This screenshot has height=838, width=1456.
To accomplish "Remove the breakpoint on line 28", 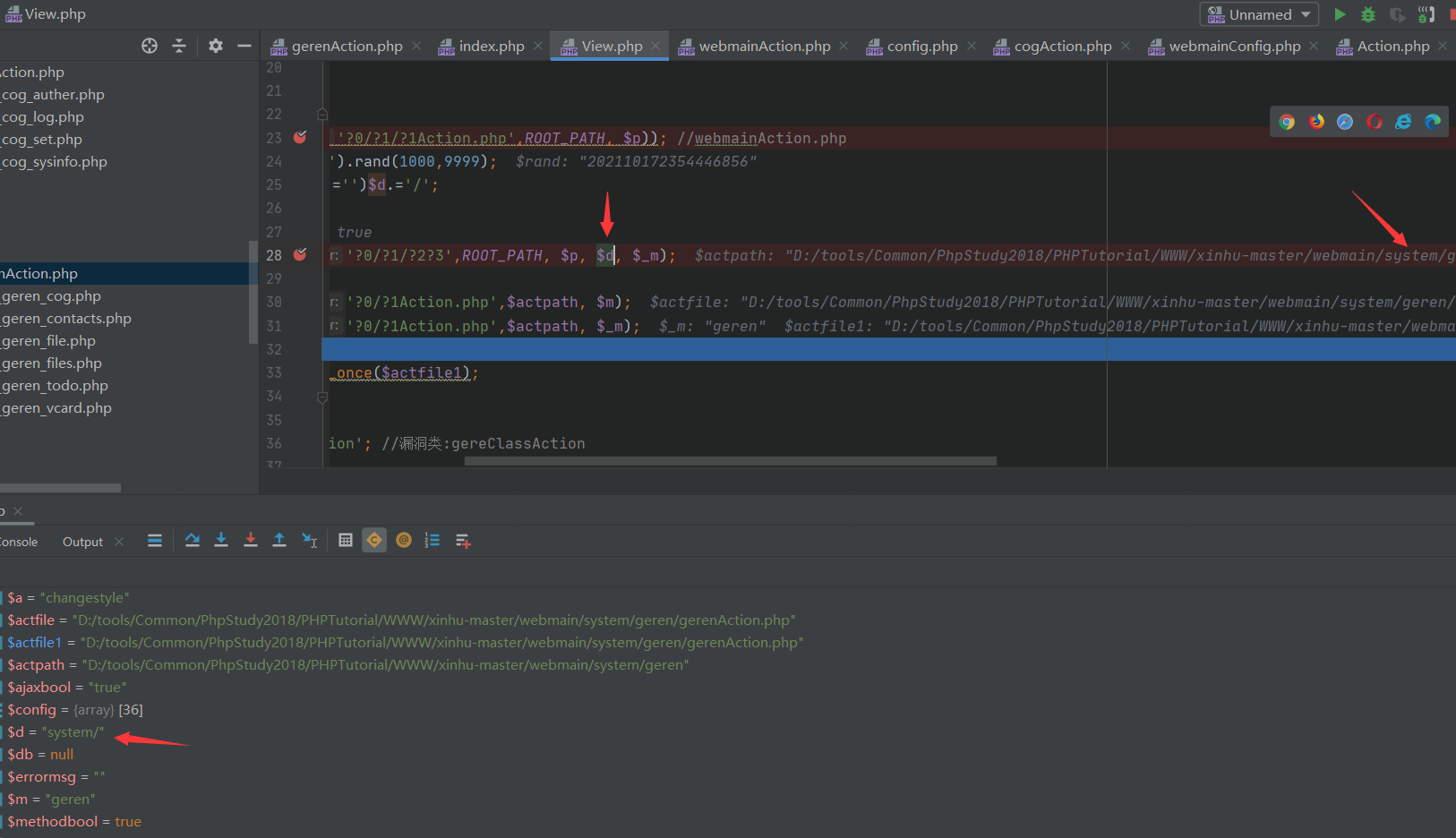I will pos(300,254).
